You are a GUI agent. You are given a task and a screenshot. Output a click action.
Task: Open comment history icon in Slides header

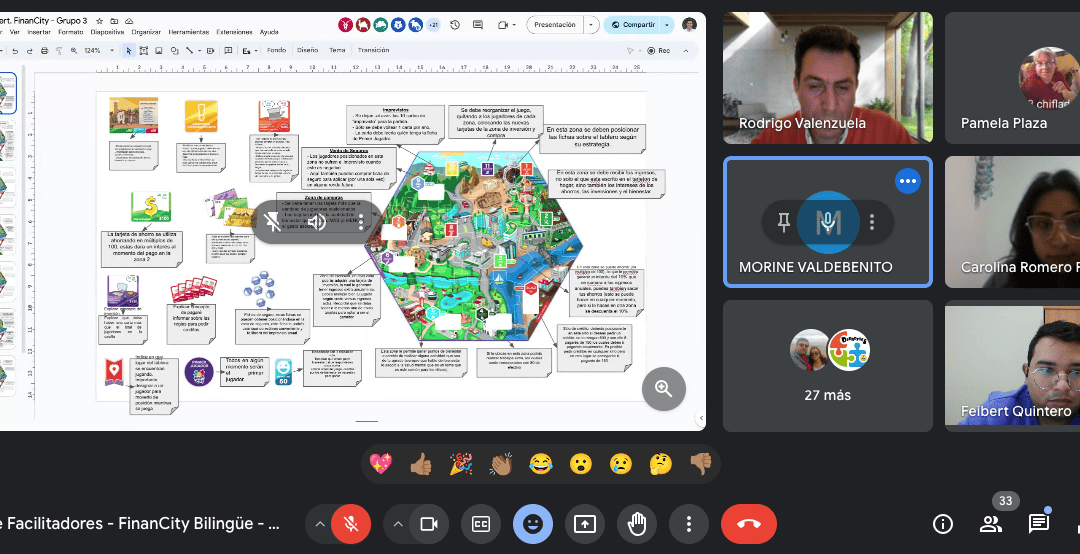(478, 25)
